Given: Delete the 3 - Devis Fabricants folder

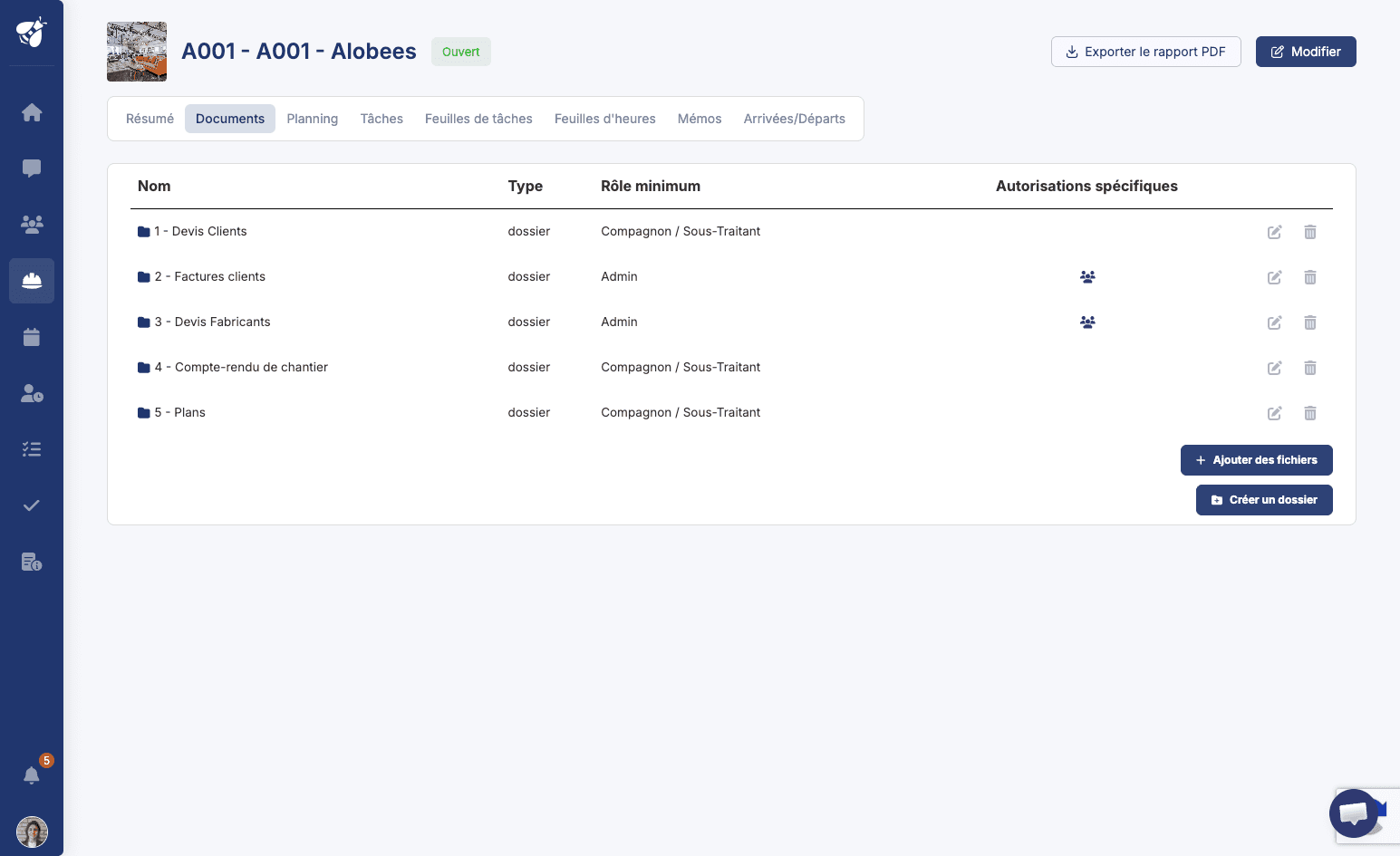Looking at the screenshot, I should click(1310, 322).
